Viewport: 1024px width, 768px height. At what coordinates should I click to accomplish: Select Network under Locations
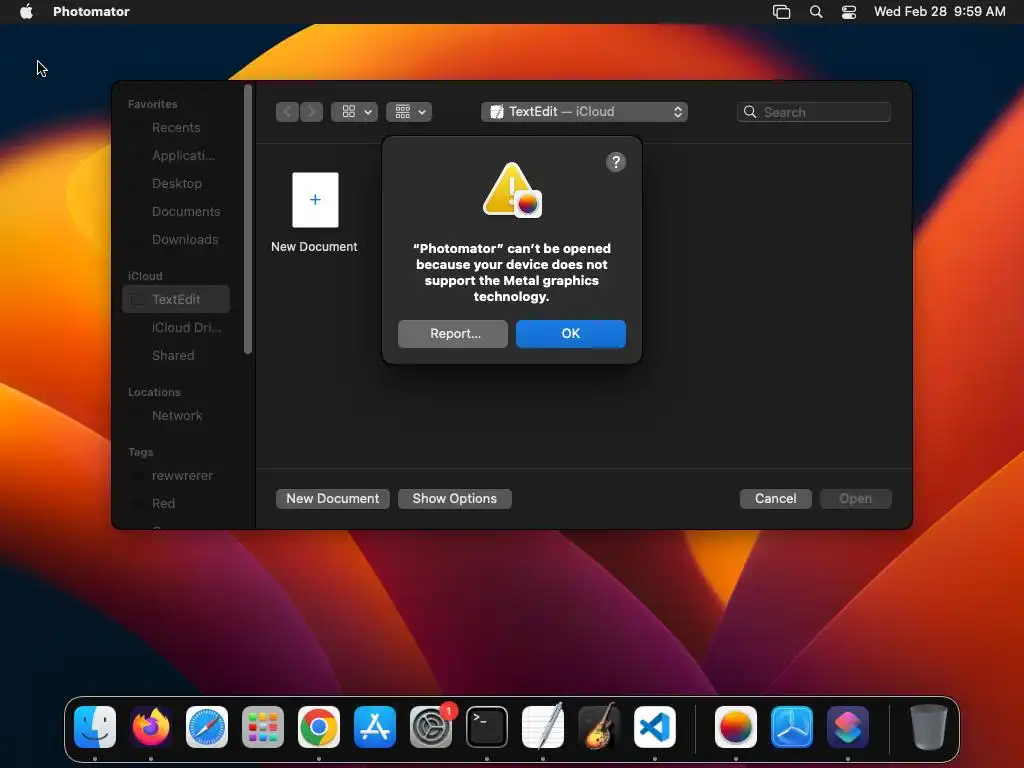pos(176,415)
